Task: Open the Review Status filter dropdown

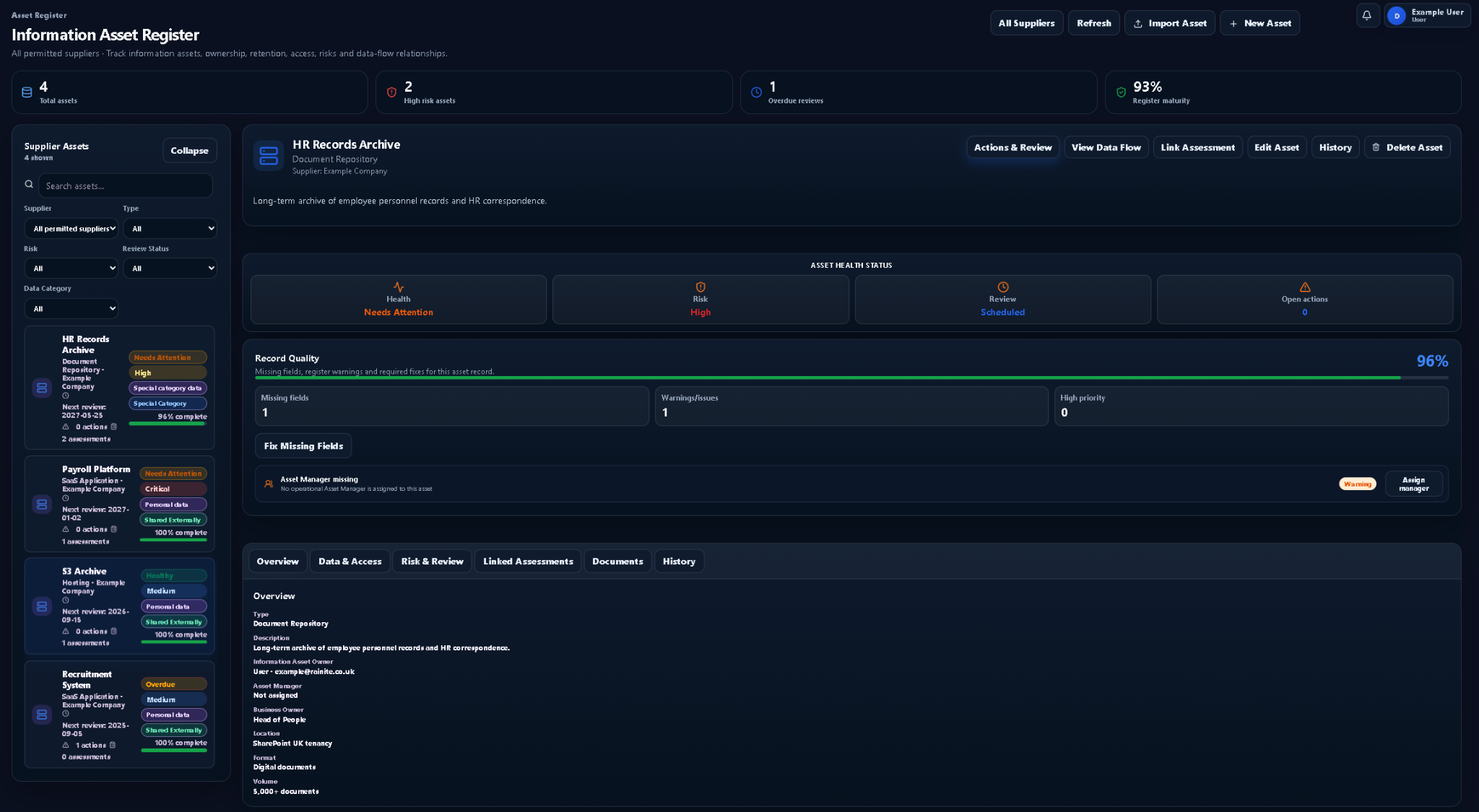Action: 170,268
